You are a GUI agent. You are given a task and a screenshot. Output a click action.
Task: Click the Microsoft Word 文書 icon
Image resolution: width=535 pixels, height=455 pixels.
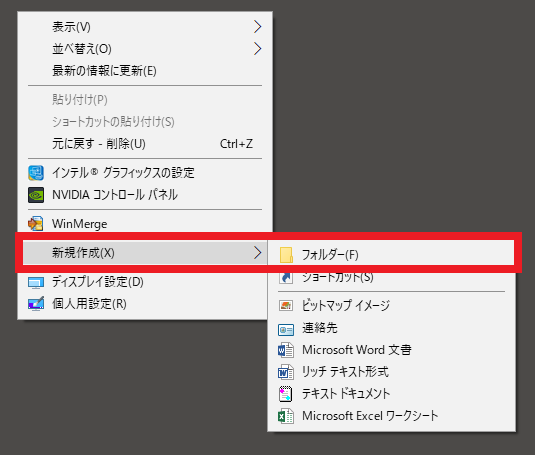click(286, 350)
